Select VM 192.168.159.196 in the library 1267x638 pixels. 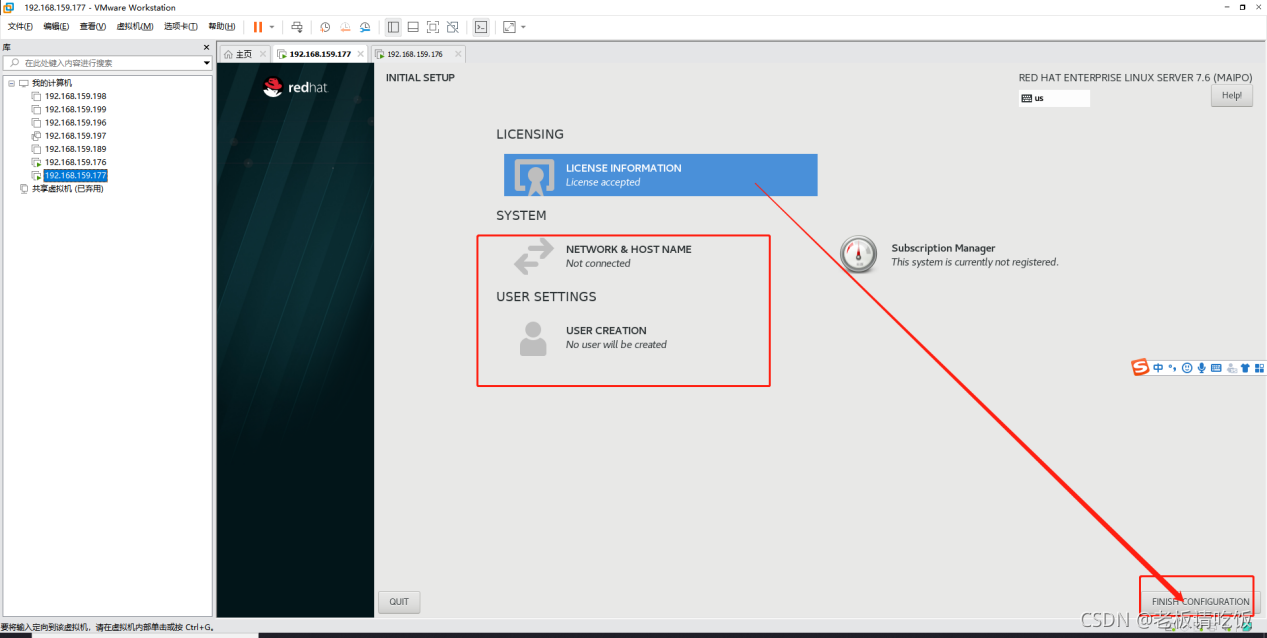75,122
